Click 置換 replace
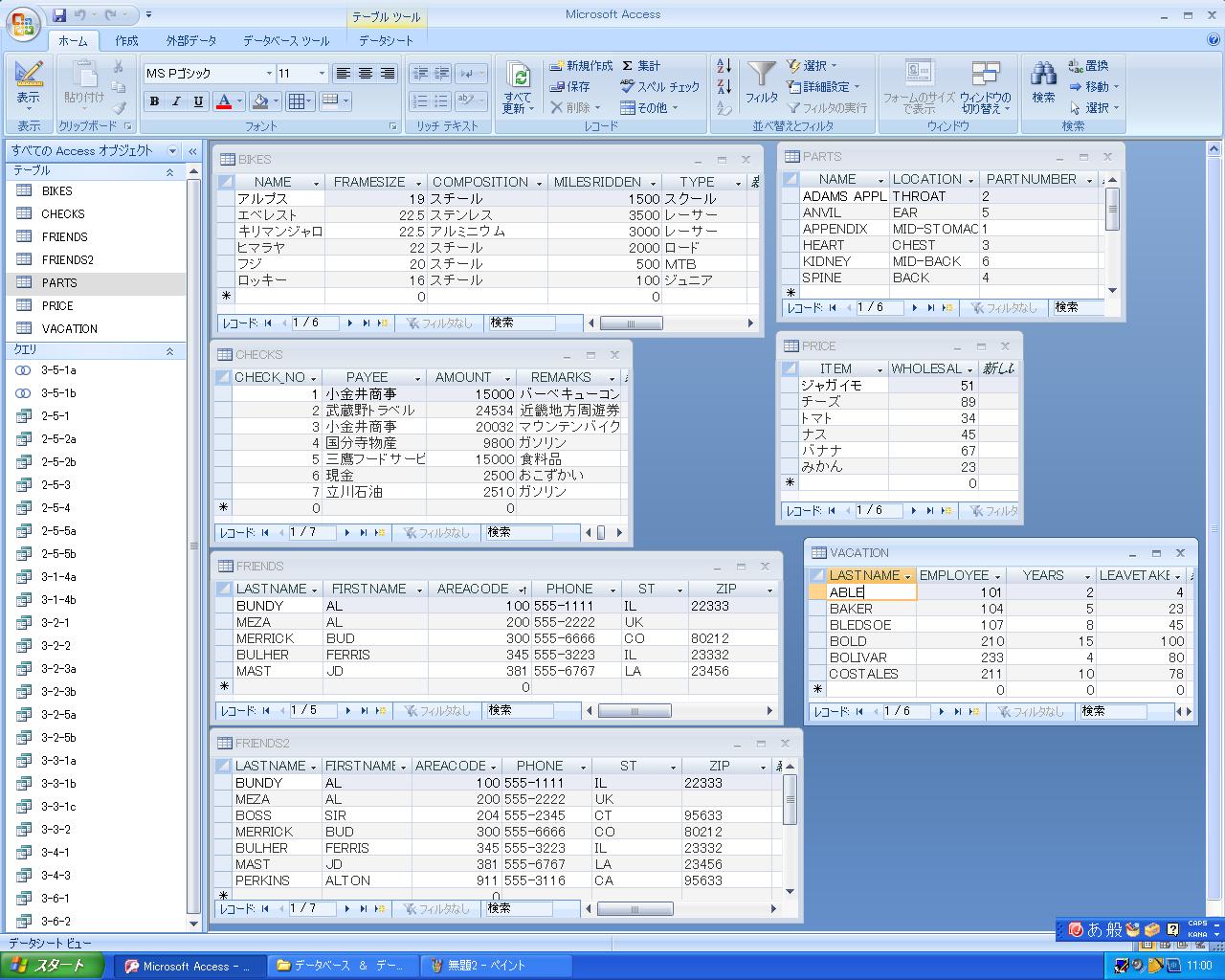The height and width of the screenshot is (980, 1225). [x=1089, y=66]
